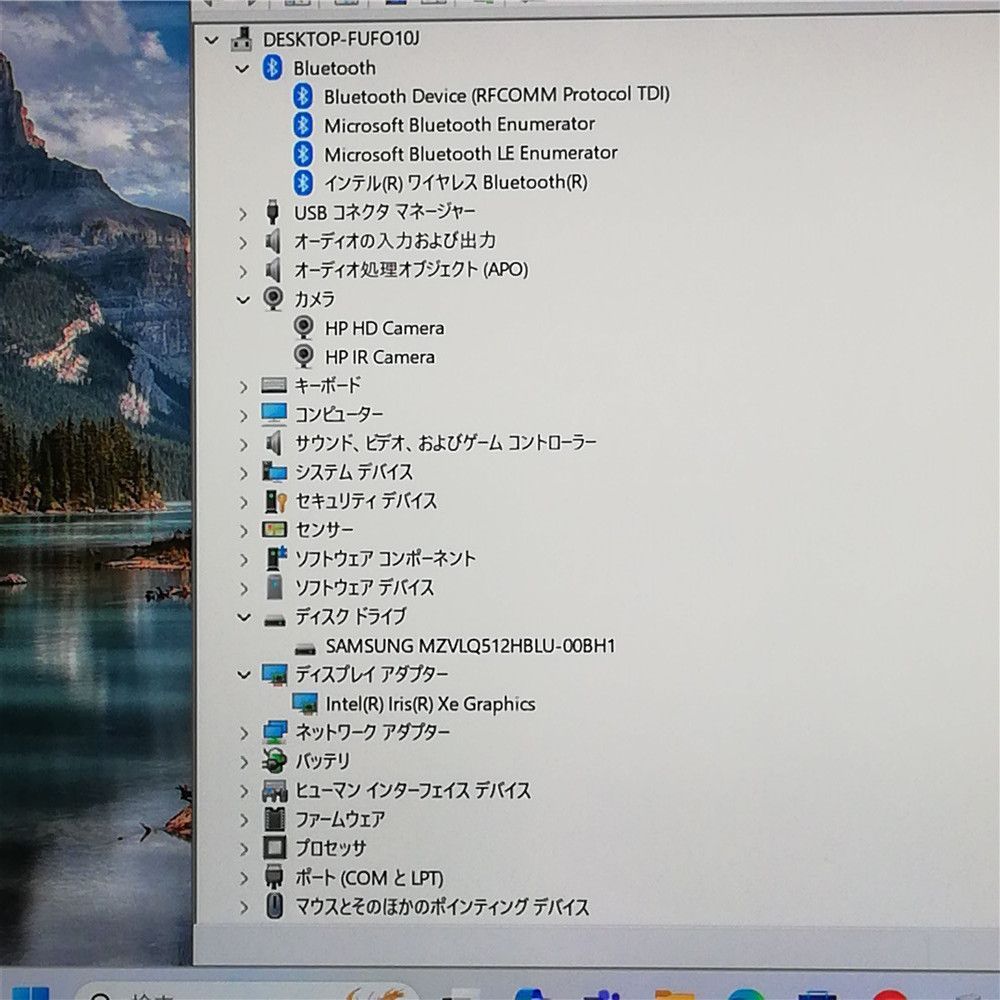Click the キーボード keyboard icon

coord(273,386)
